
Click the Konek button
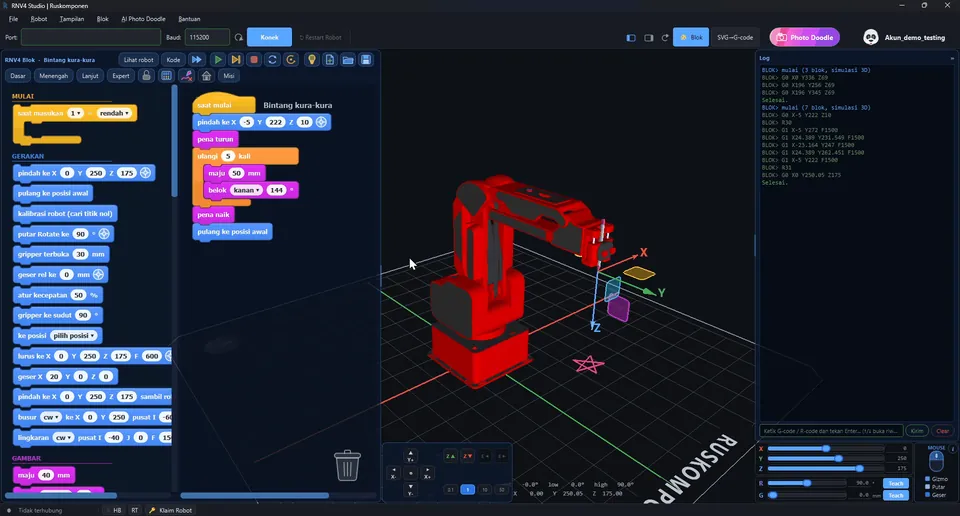(269, 37)
